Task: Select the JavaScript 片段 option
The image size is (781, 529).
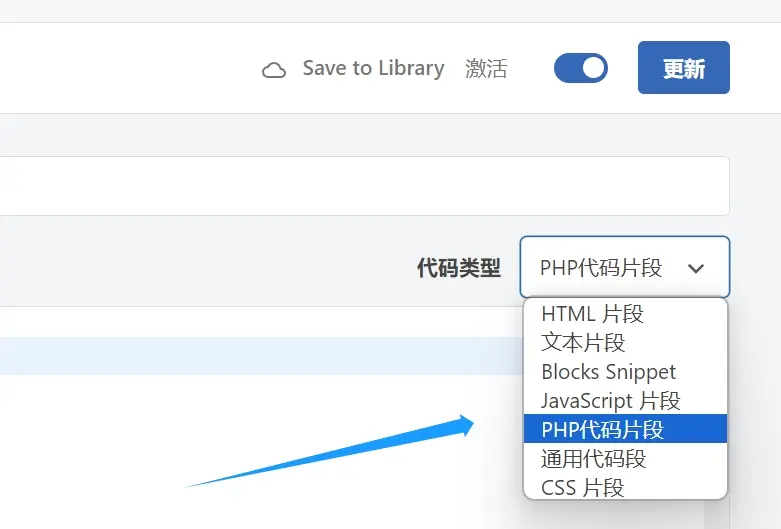Action: click(610, 400)
